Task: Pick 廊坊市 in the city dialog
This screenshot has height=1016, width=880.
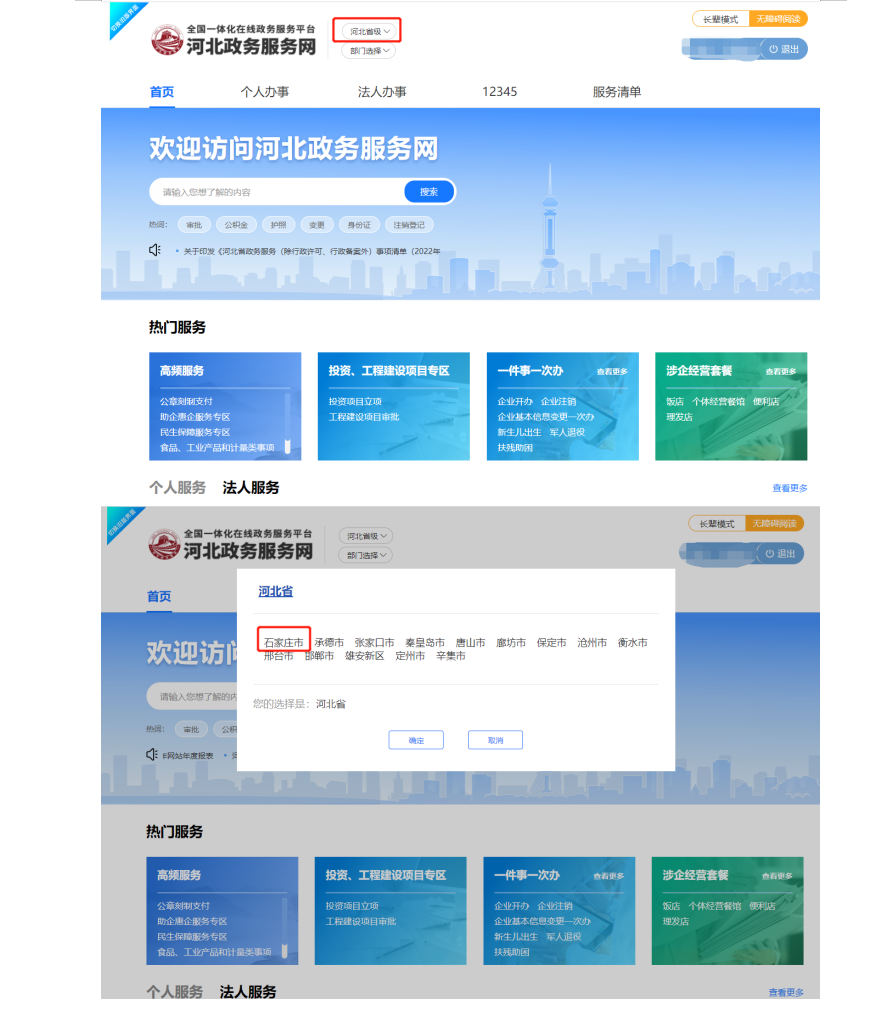Action: pos(511,643)
